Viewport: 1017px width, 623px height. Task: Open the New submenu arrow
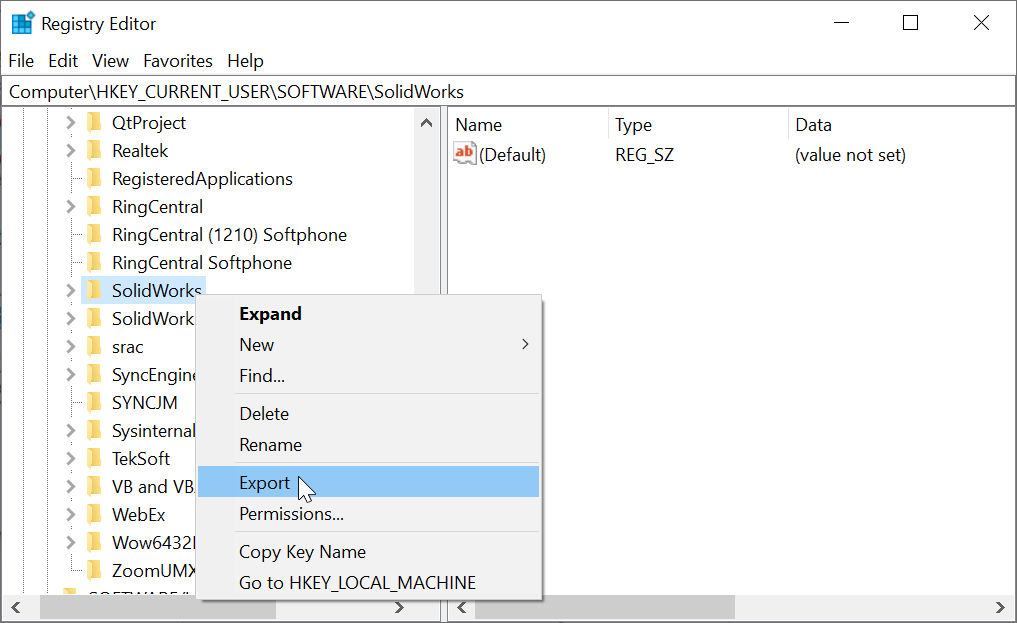[x=524, y=344]
